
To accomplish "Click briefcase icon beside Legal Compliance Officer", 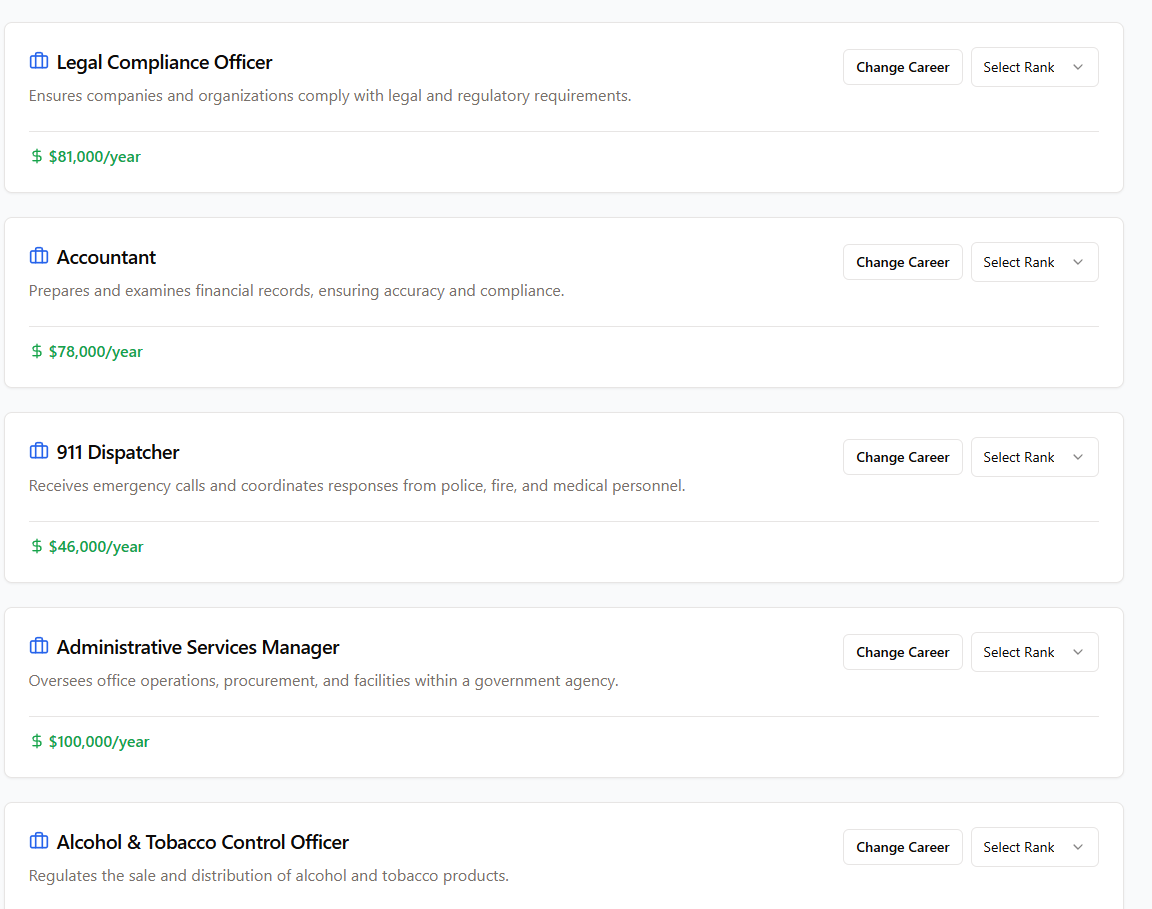I will (39, 62).
